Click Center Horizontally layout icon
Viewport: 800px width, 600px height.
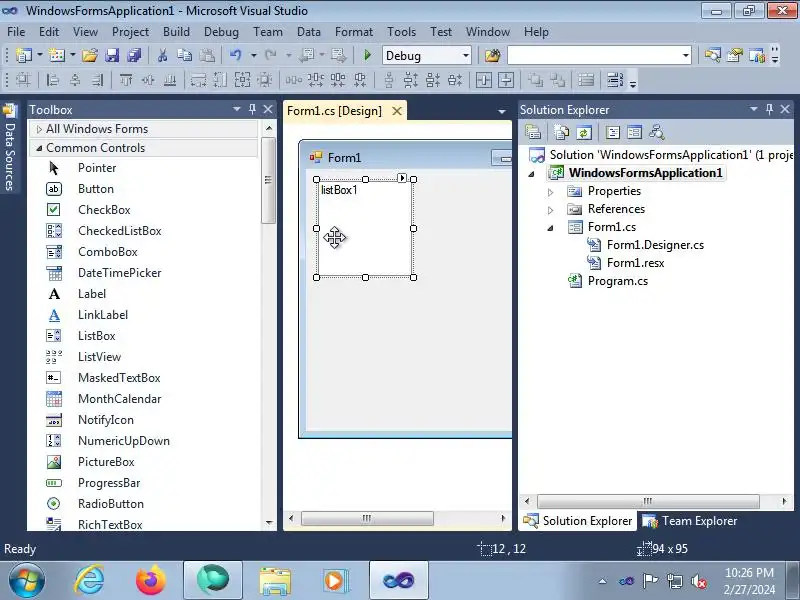(484, 80)
